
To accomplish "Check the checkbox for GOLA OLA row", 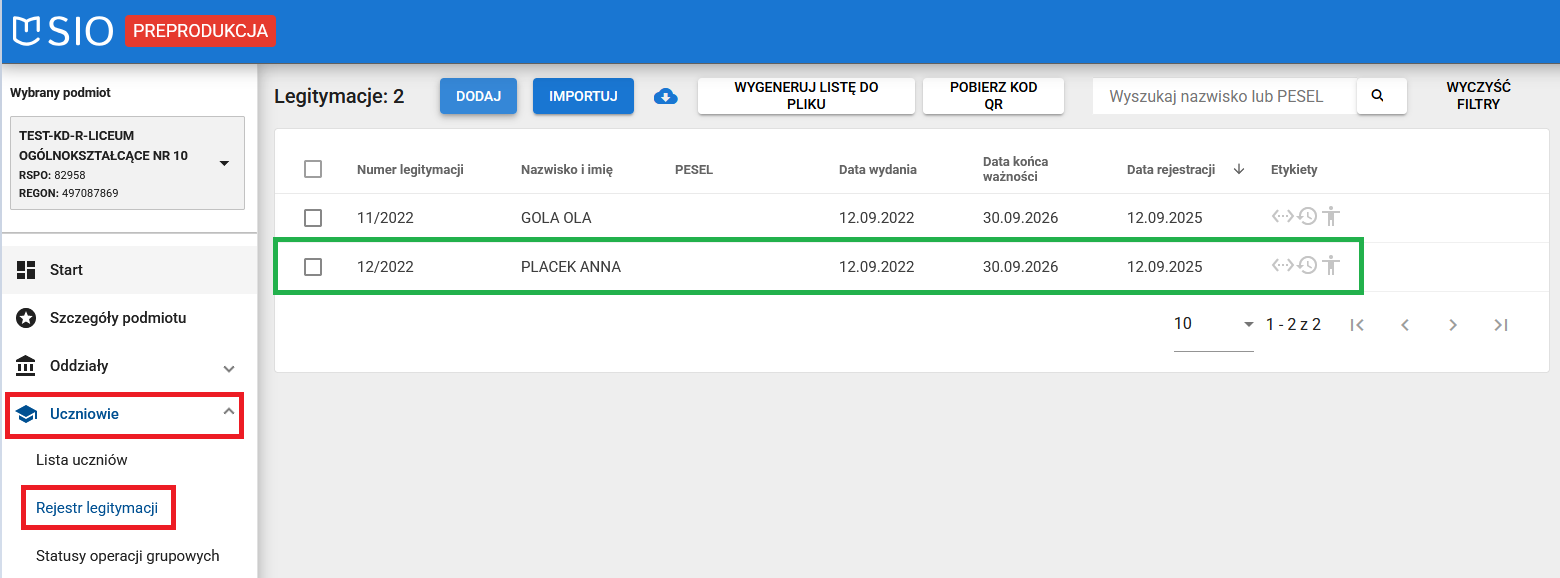I will [313, 216].
